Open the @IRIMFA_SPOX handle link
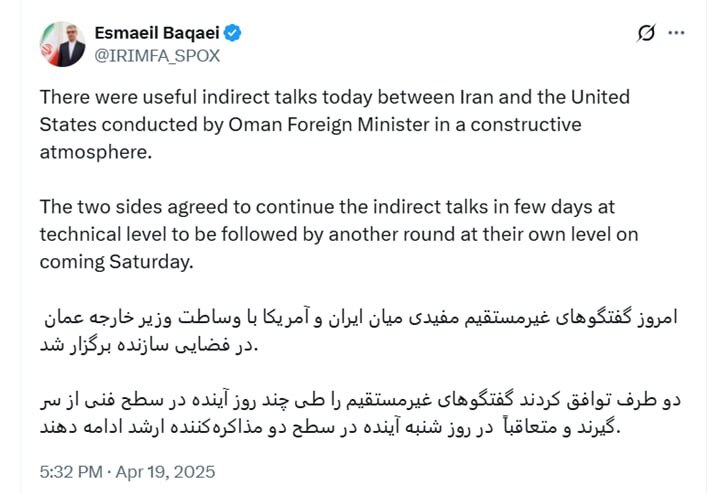The height and width of the screenshot is (494, 708). (156, 56)
